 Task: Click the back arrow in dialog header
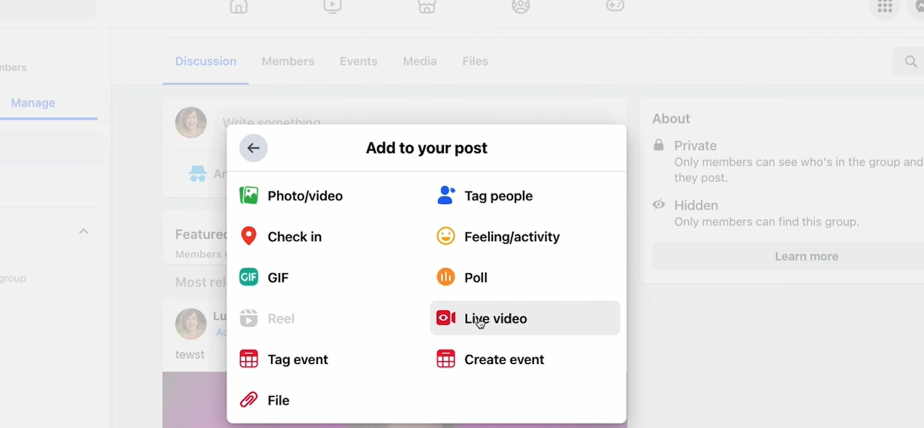[x=253, y=148]
